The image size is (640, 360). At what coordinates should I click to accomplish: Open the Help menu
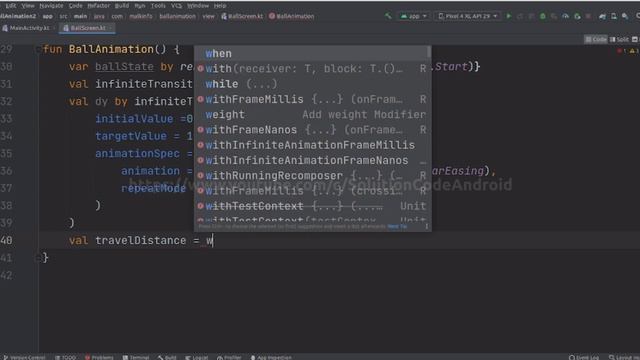coord(220,6)
